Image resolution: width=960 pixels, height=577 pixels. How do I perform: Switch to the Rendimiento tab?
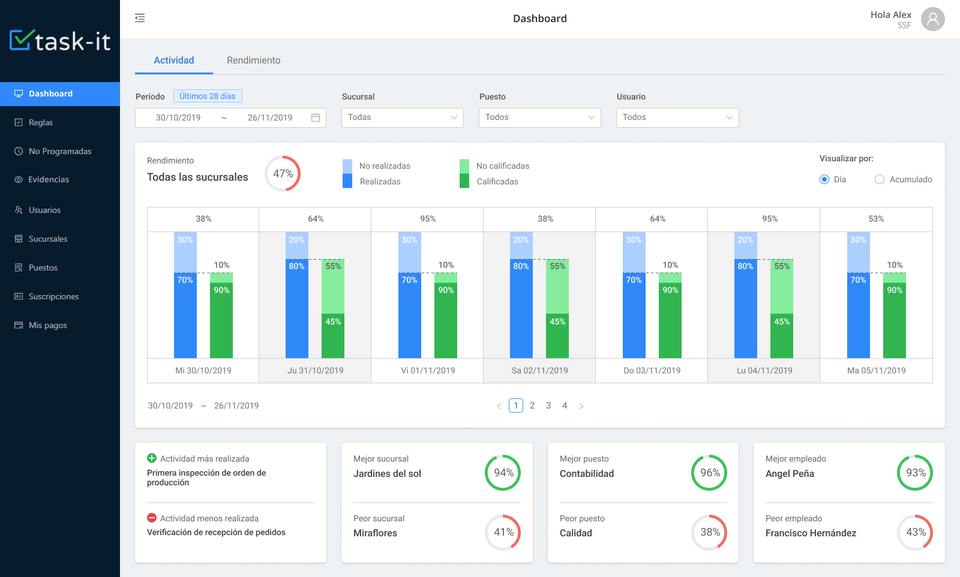(x=253, y=60)
